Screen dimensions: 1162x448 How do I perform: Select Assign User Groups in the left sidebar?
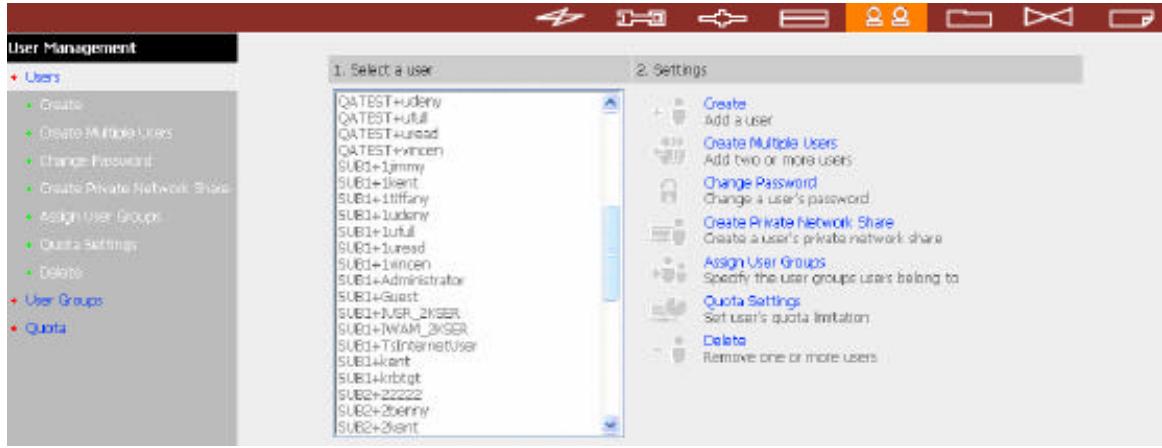[x=101, y=217]
